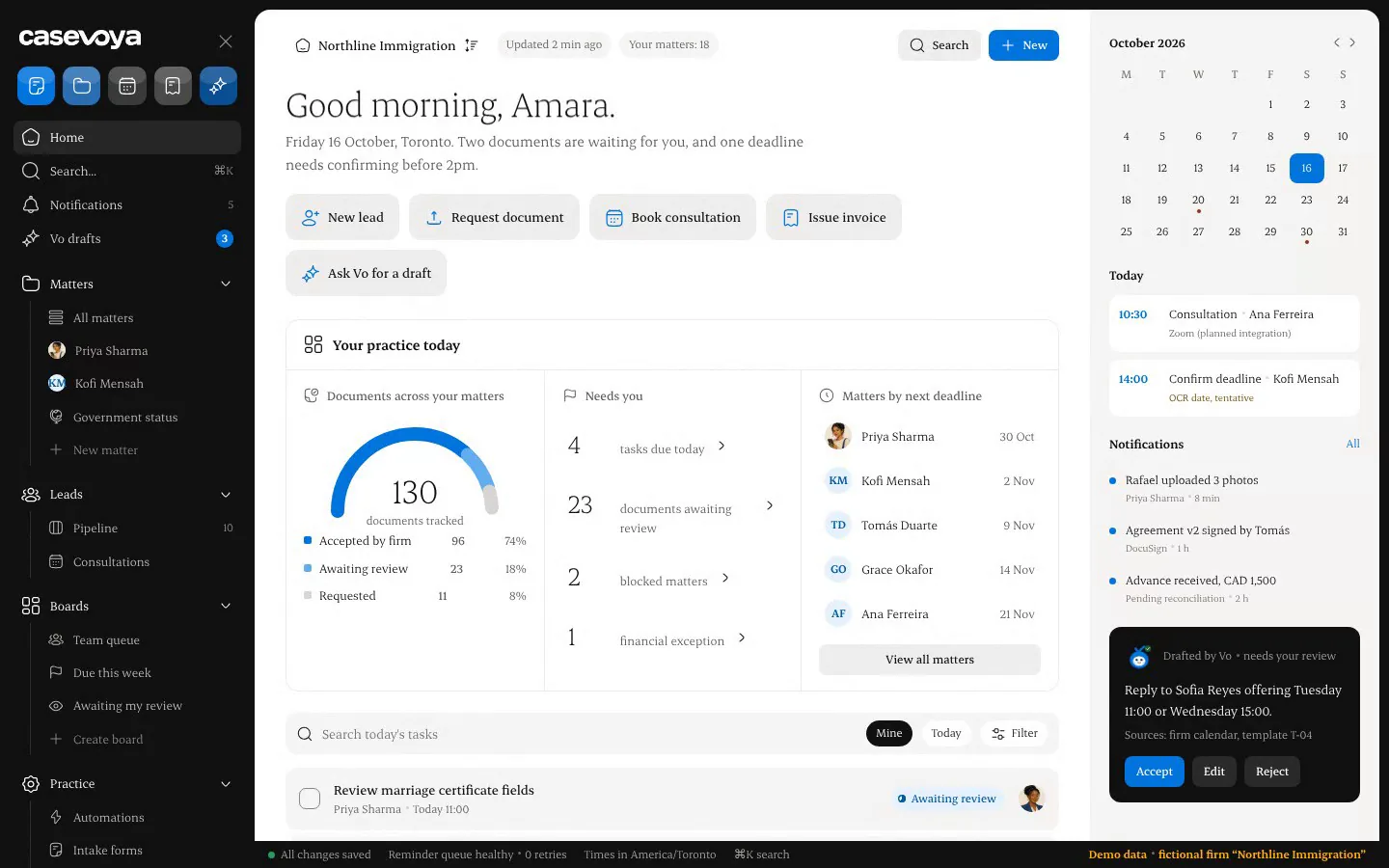Click the New button

pos(1023,45)
